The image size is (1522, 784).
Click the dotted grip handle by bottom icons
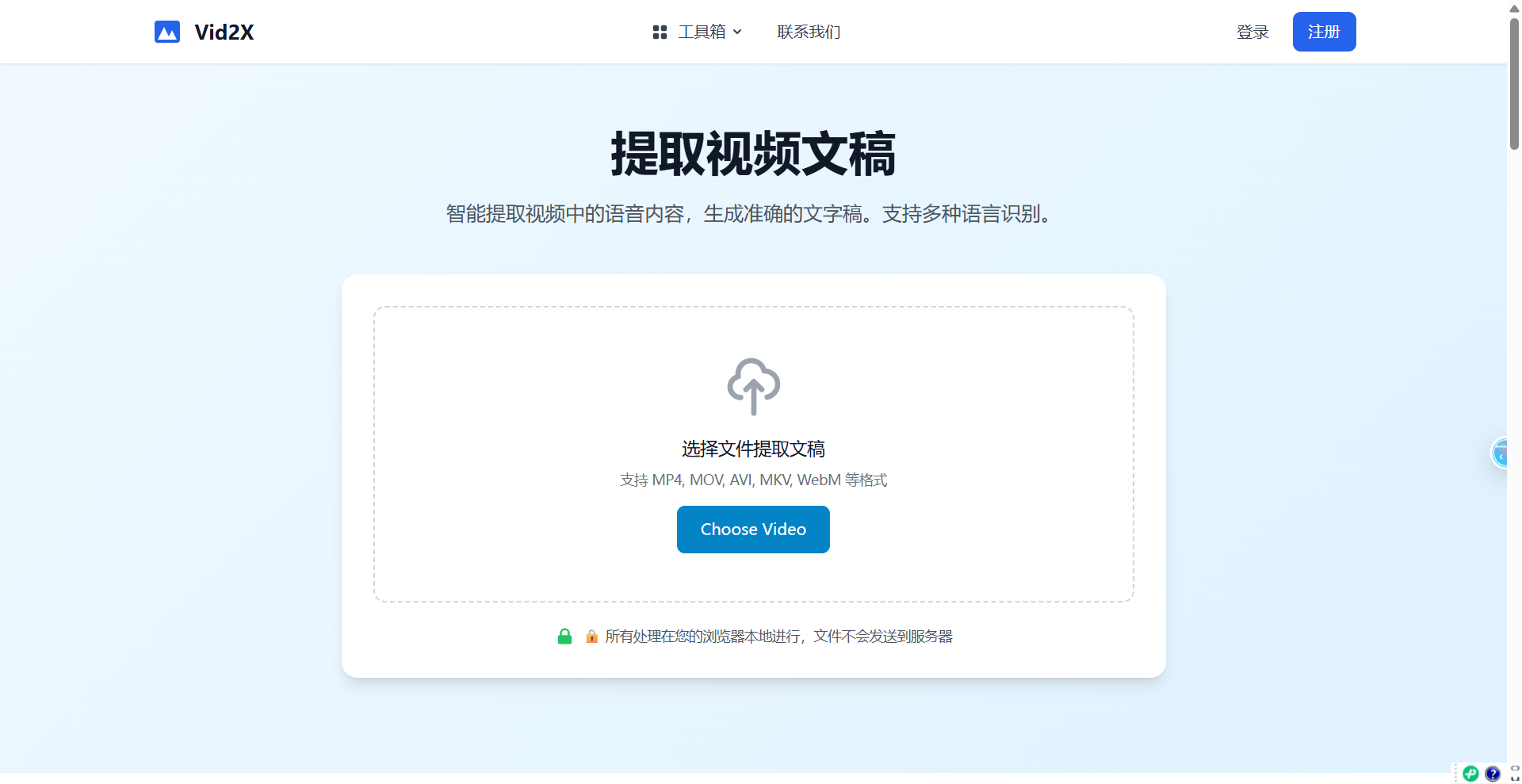pyautogui.click(x=1455, y=774)
